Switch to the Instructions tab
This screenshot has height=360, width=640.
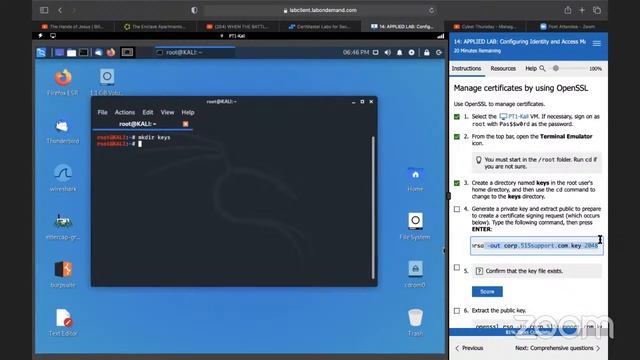tap(466, 68)
